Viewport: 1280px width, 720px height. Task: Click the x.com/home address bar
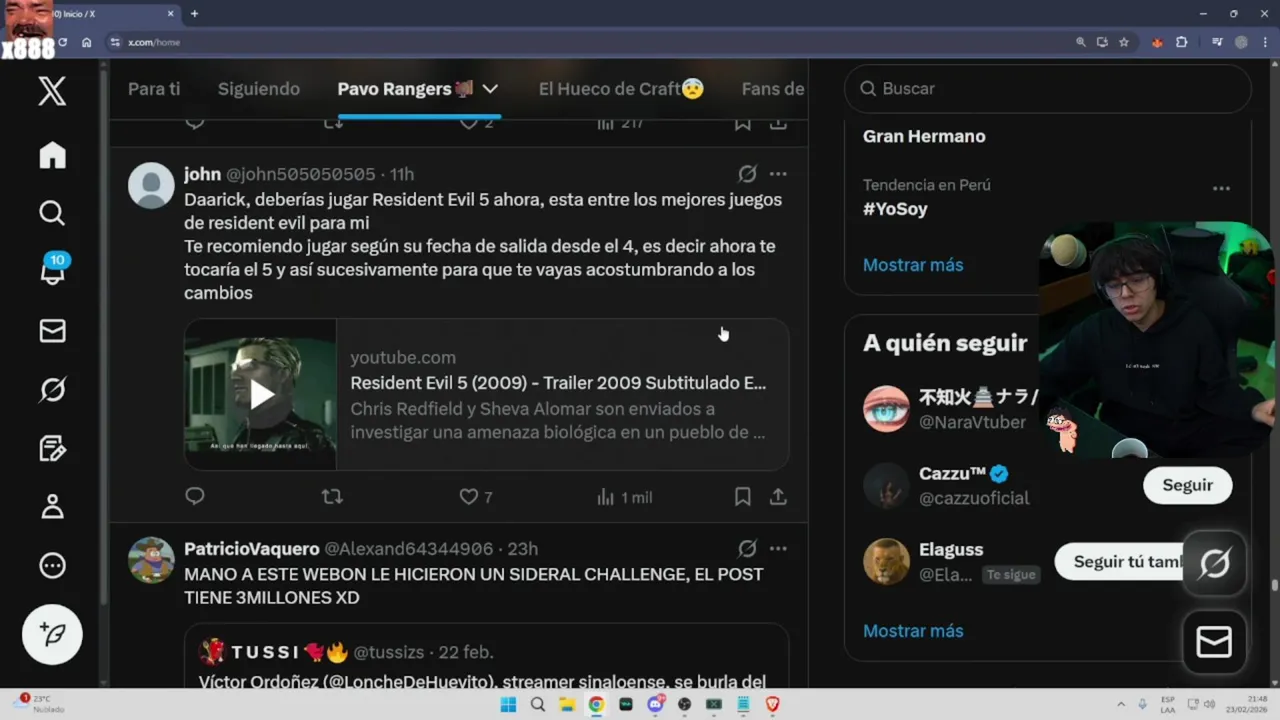point(154,42)
